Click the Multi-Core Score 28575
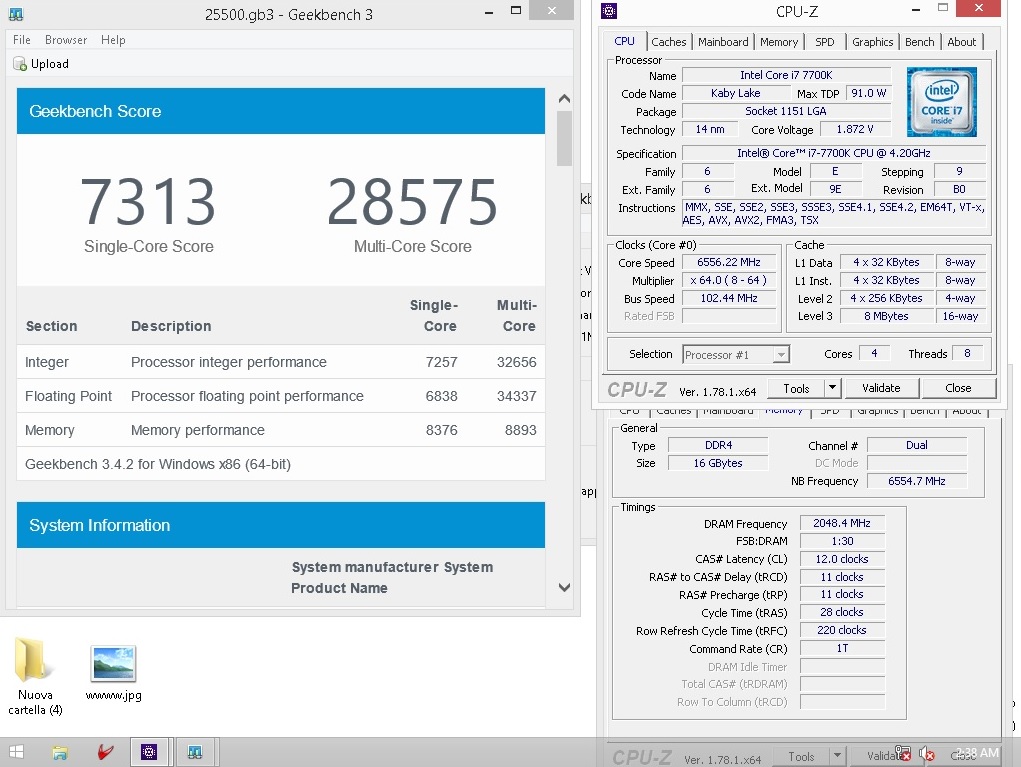This screenshot has height=767, width=1021. (x=412, y=202)
